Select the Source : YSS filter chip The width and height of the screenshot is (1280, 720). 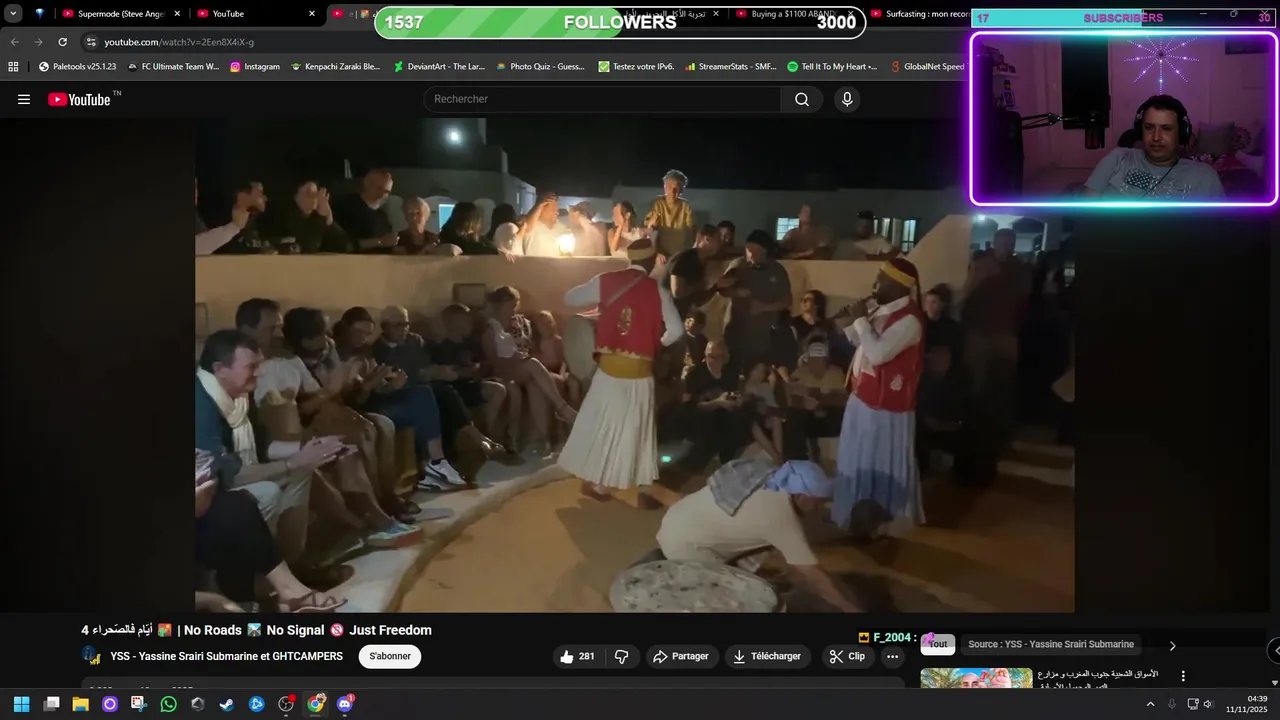[1051, 644]
